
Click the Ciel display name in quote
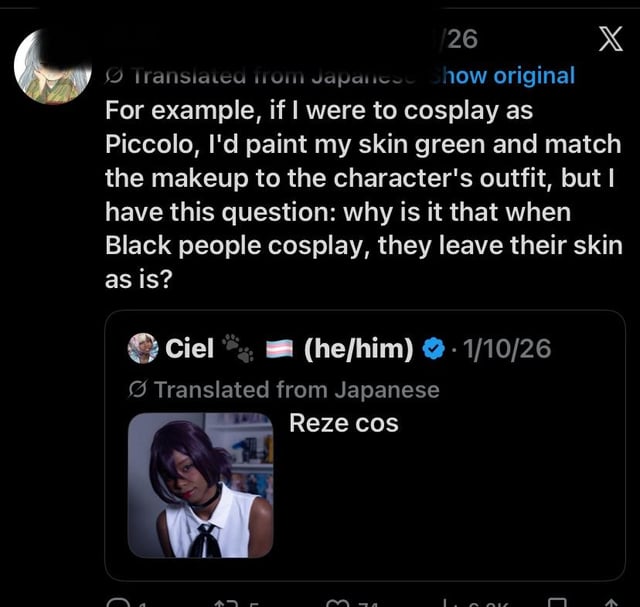[189, 348]
